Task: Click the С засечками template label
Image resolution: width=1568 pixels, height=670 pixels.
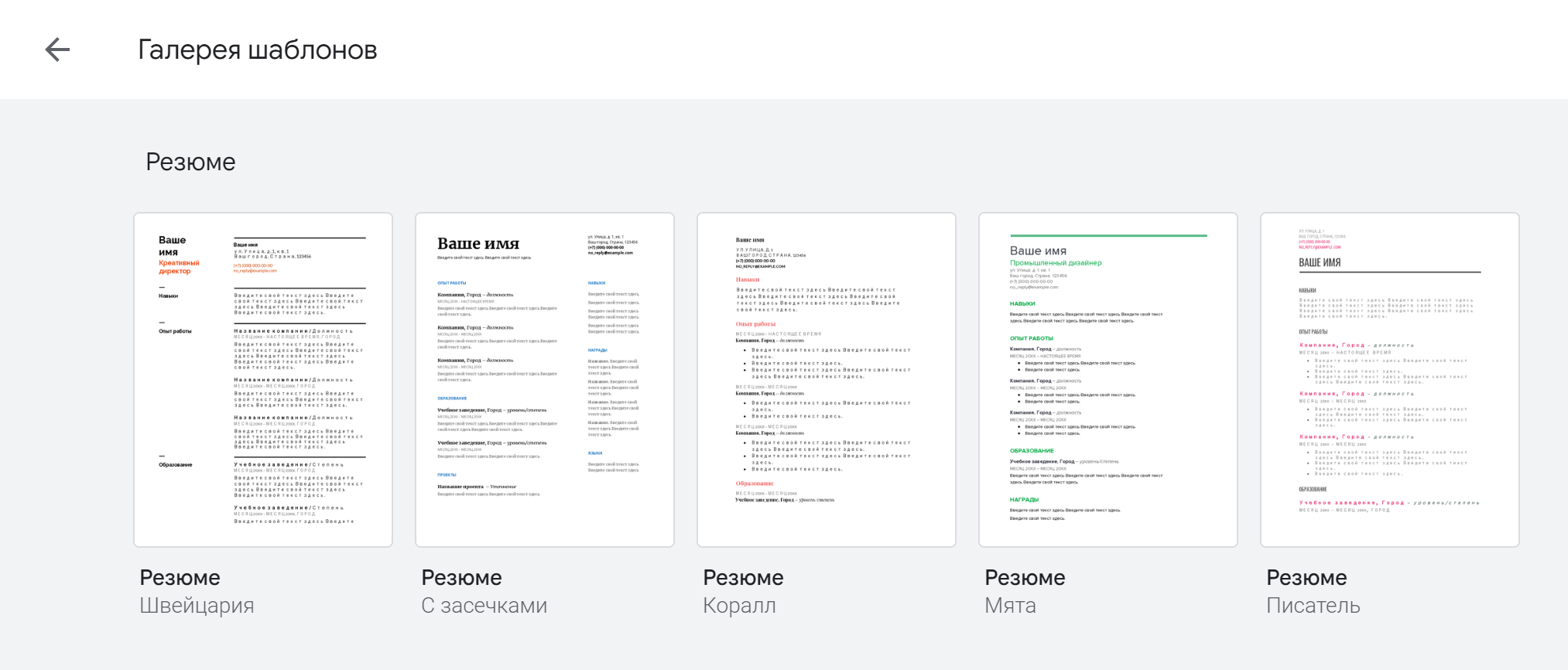Action: click(484, 605)
